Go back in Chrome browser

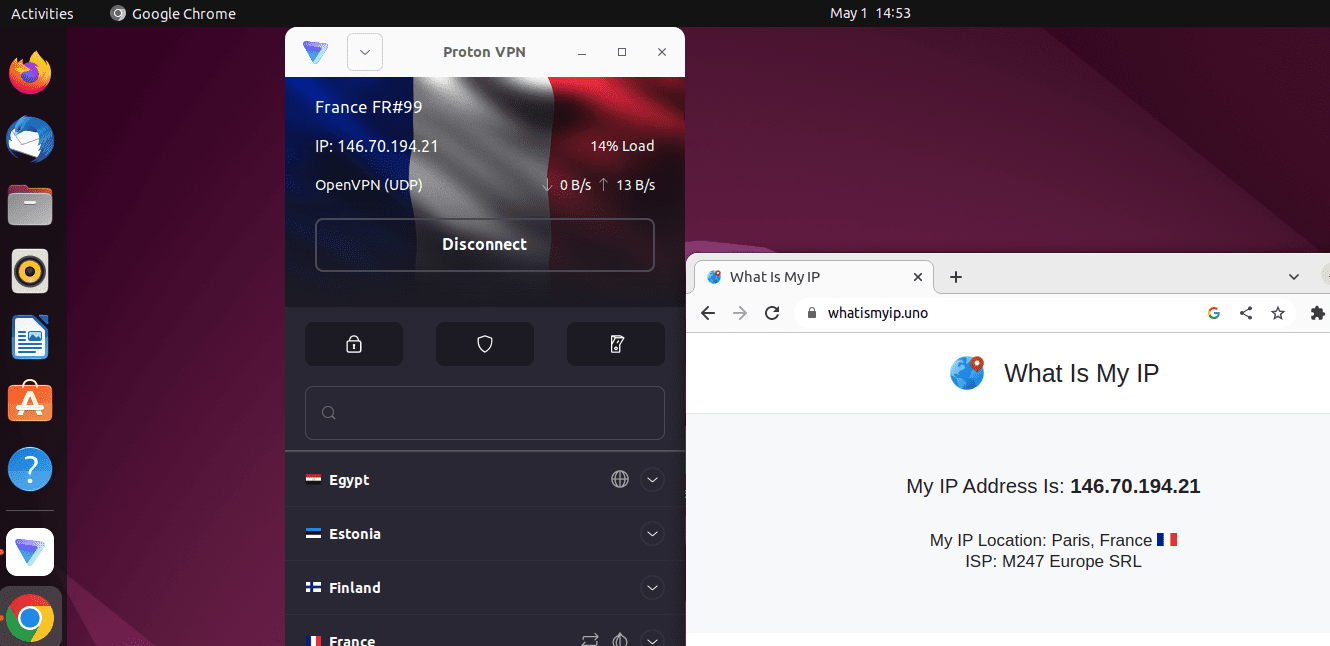708,313
